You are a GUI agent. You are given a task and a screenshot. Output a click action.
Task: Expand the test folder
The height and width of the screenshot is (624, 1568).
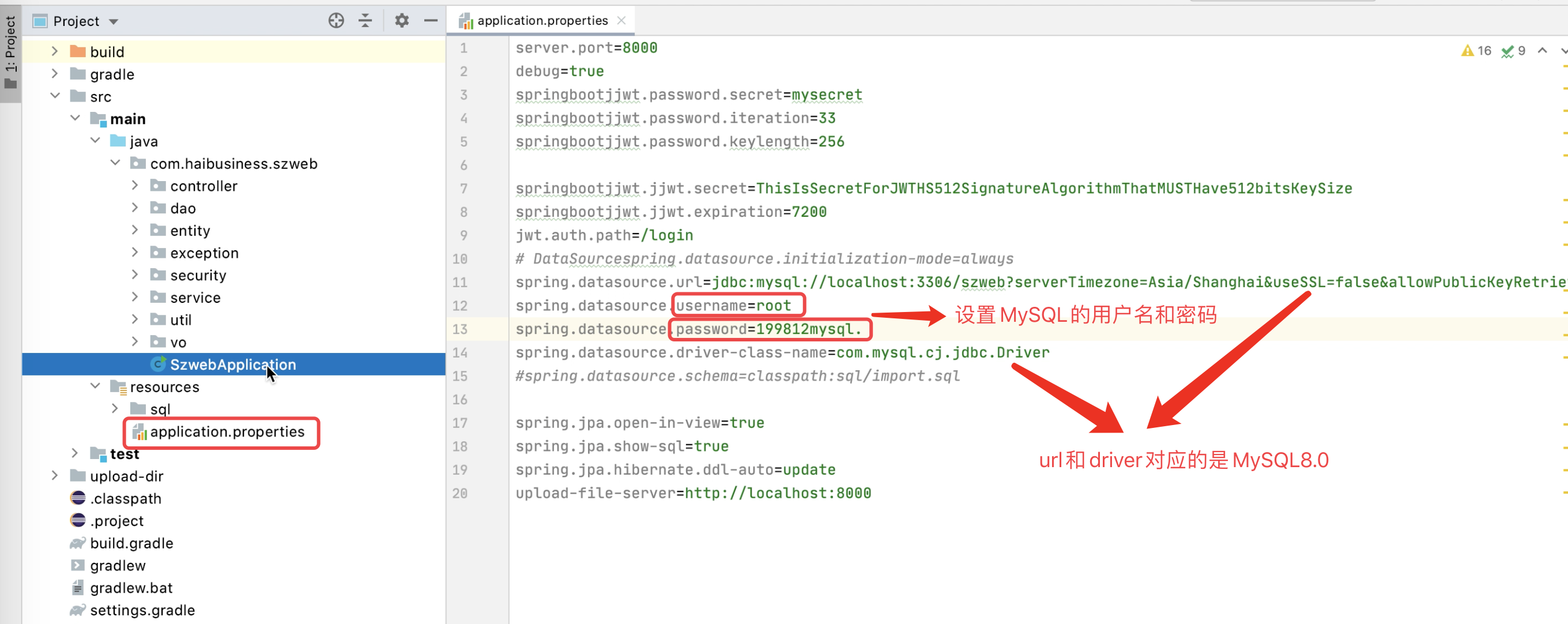pos(75,453)
